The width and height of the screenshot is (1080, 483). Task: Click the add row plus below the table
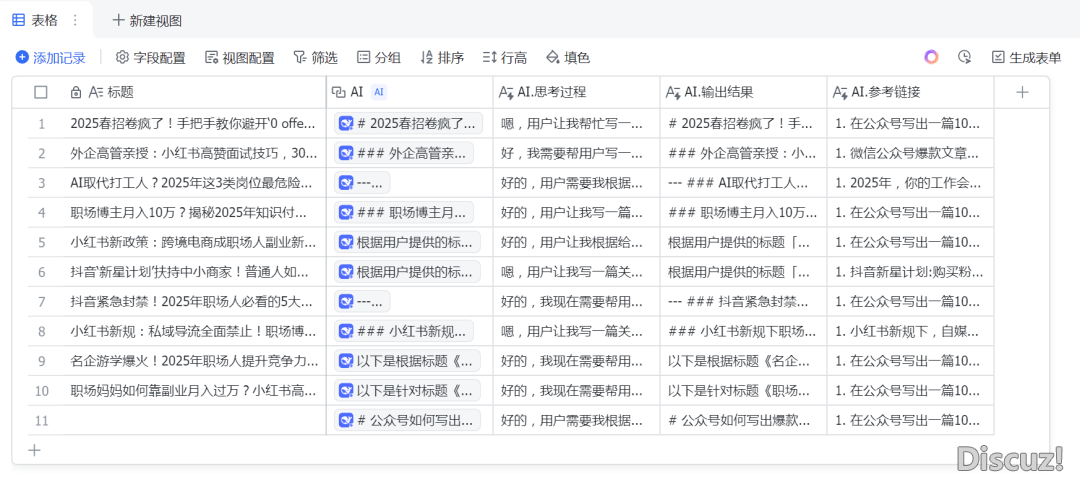point(34,450)
